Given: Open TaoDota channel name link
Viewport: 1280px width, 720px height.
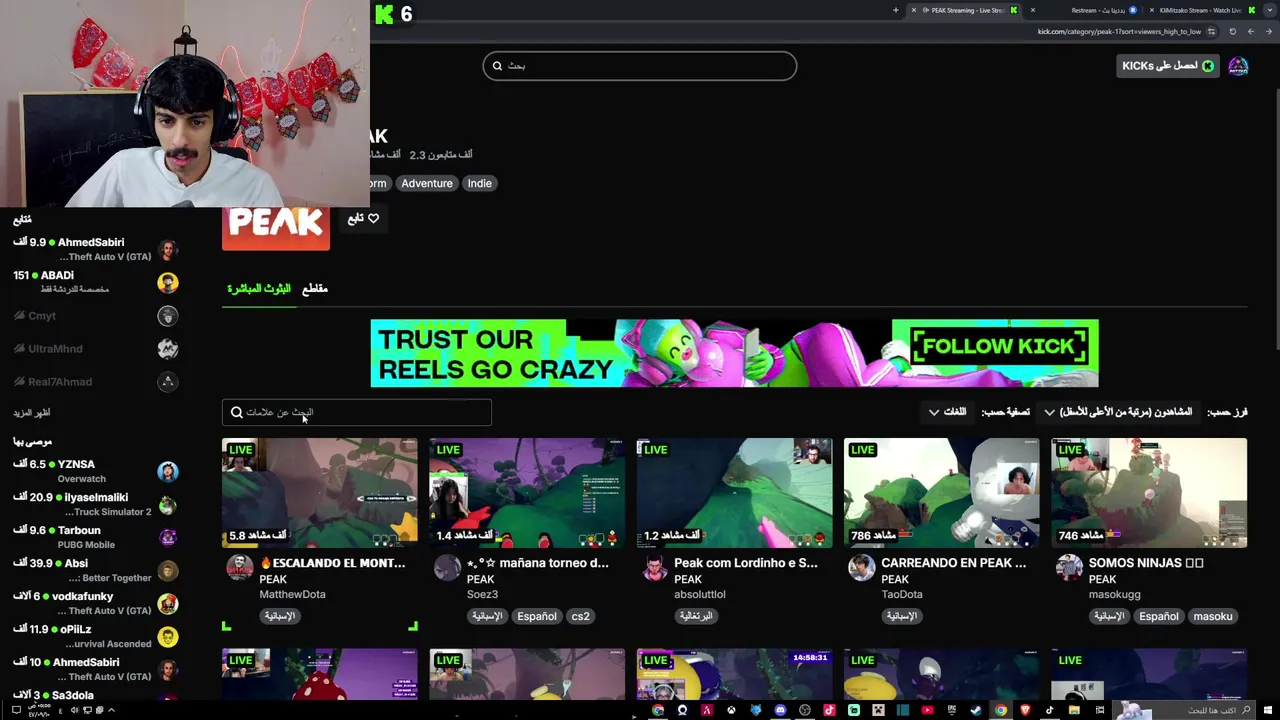Looking at the screenshot, I should tap(902, 594).
